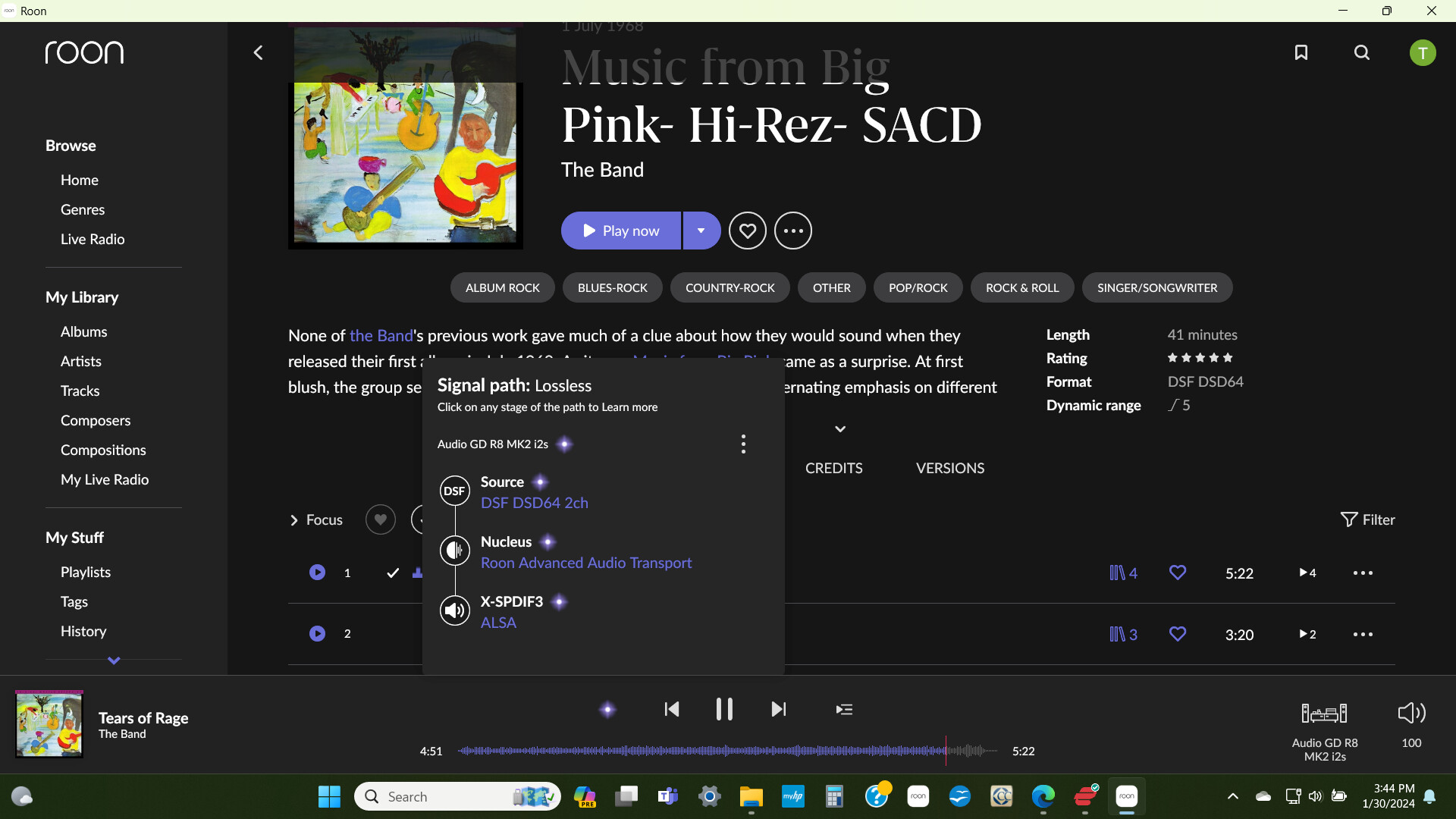Open the play queue icon

click(x=844, y=710)
